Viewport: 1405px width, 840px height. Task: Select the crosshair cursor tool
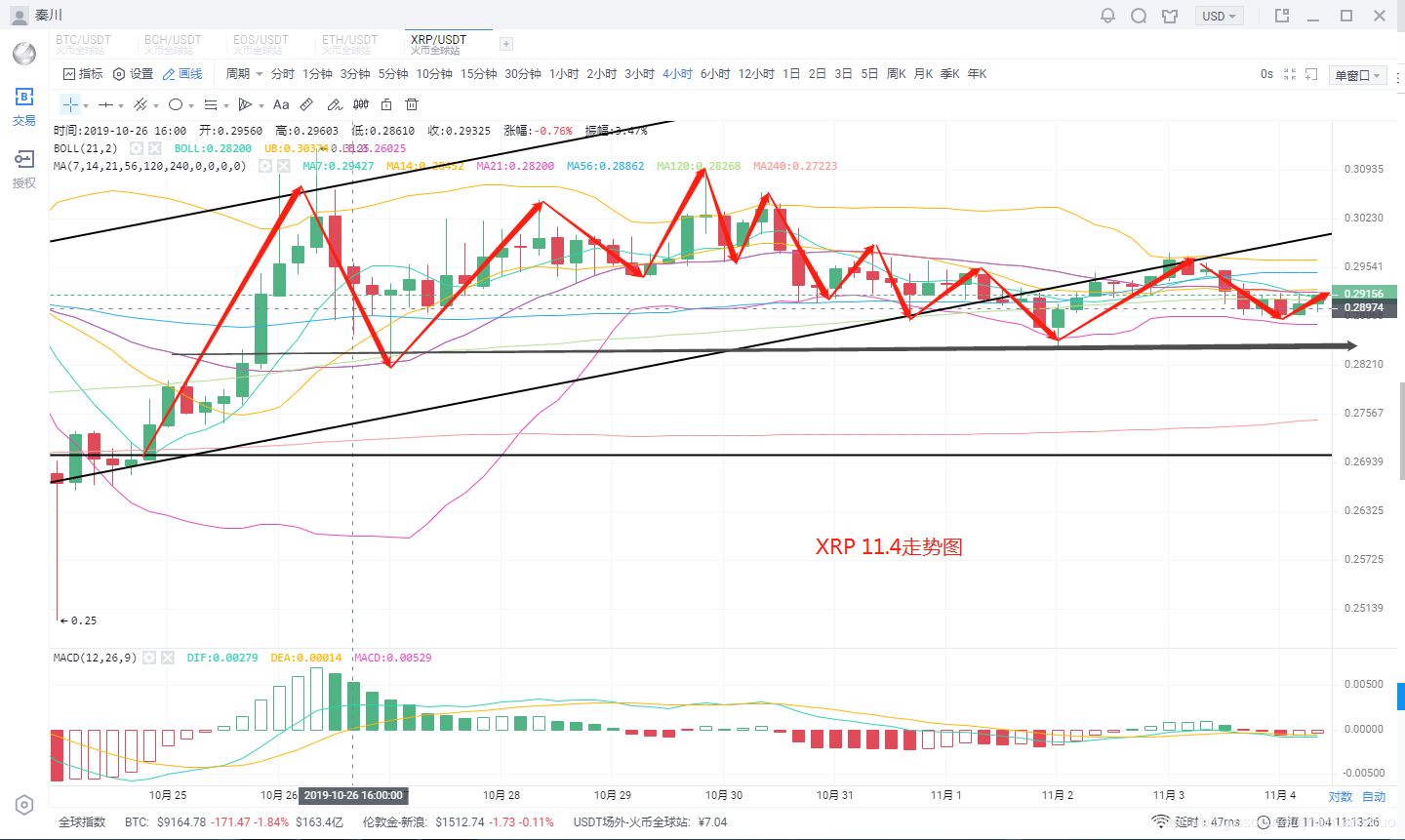(70, 104)
